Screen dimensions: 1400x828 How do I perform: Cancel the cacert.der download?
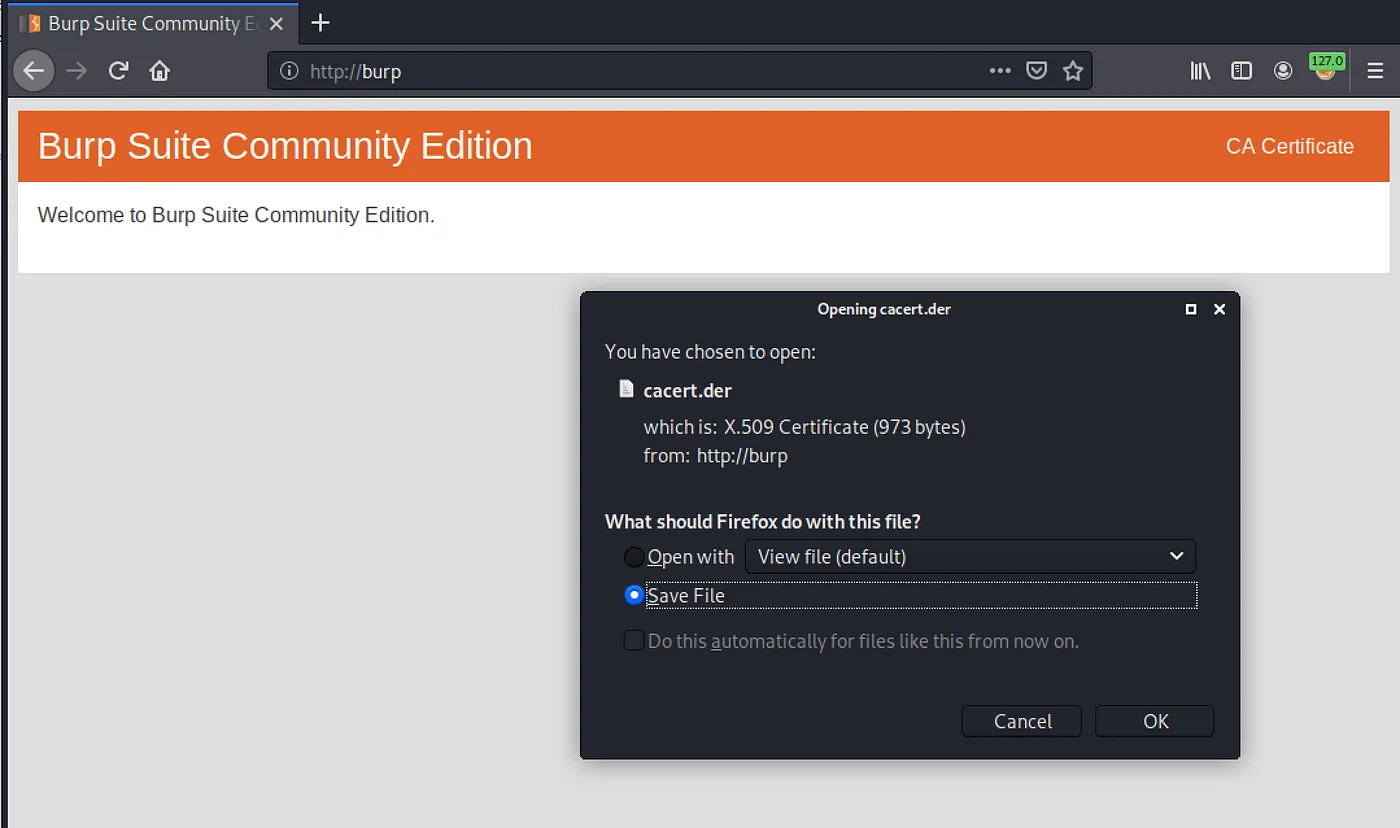click(x=1021, y=721)
